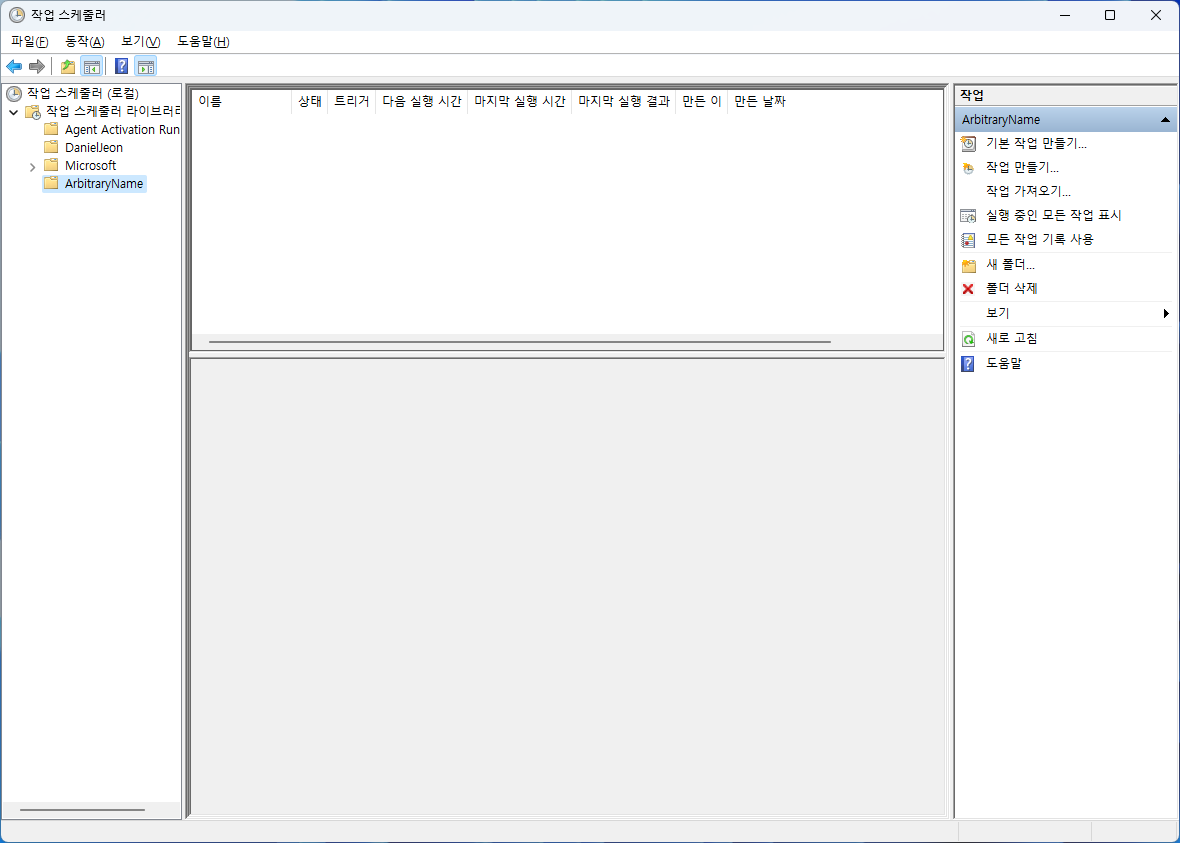Click 작업 만들기... action
Screen dimensions: 1180x843
(1022, 167)
